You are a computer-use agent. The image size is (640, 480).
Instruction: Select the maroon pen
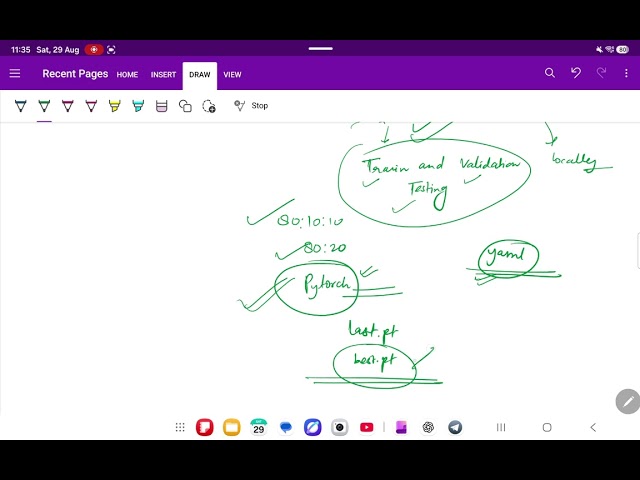click(x=68, y=106)
